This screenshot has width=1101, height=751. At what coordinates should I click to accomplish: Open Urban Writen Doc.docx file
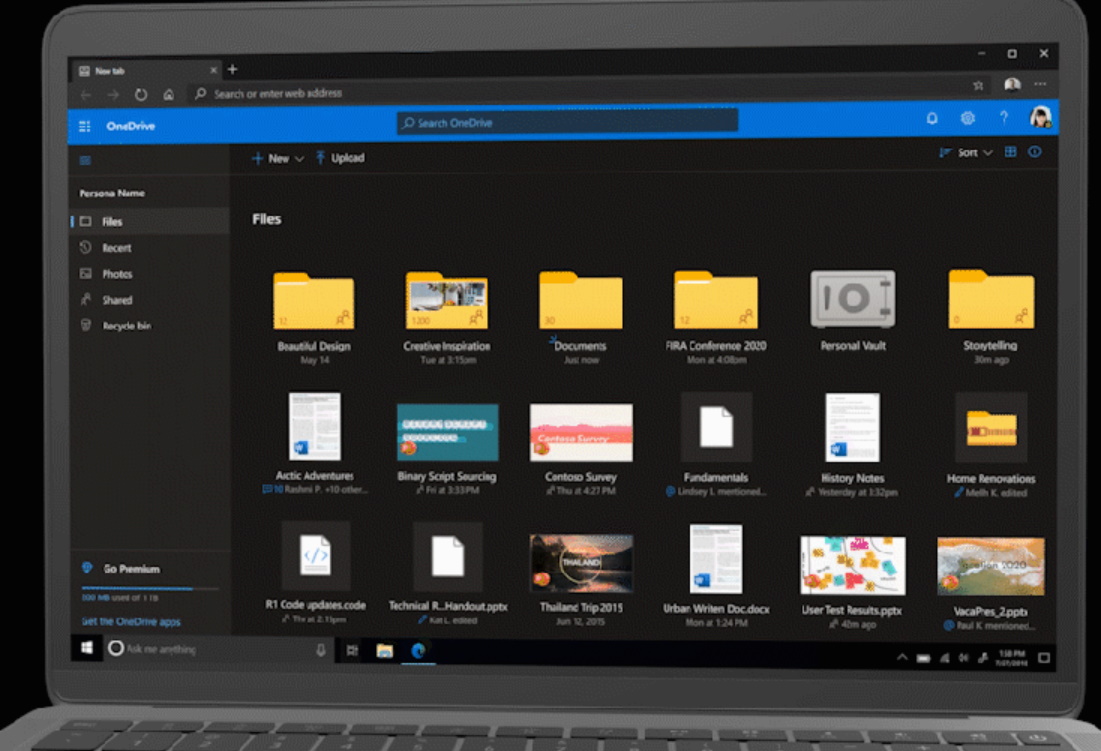coord(716,559)
